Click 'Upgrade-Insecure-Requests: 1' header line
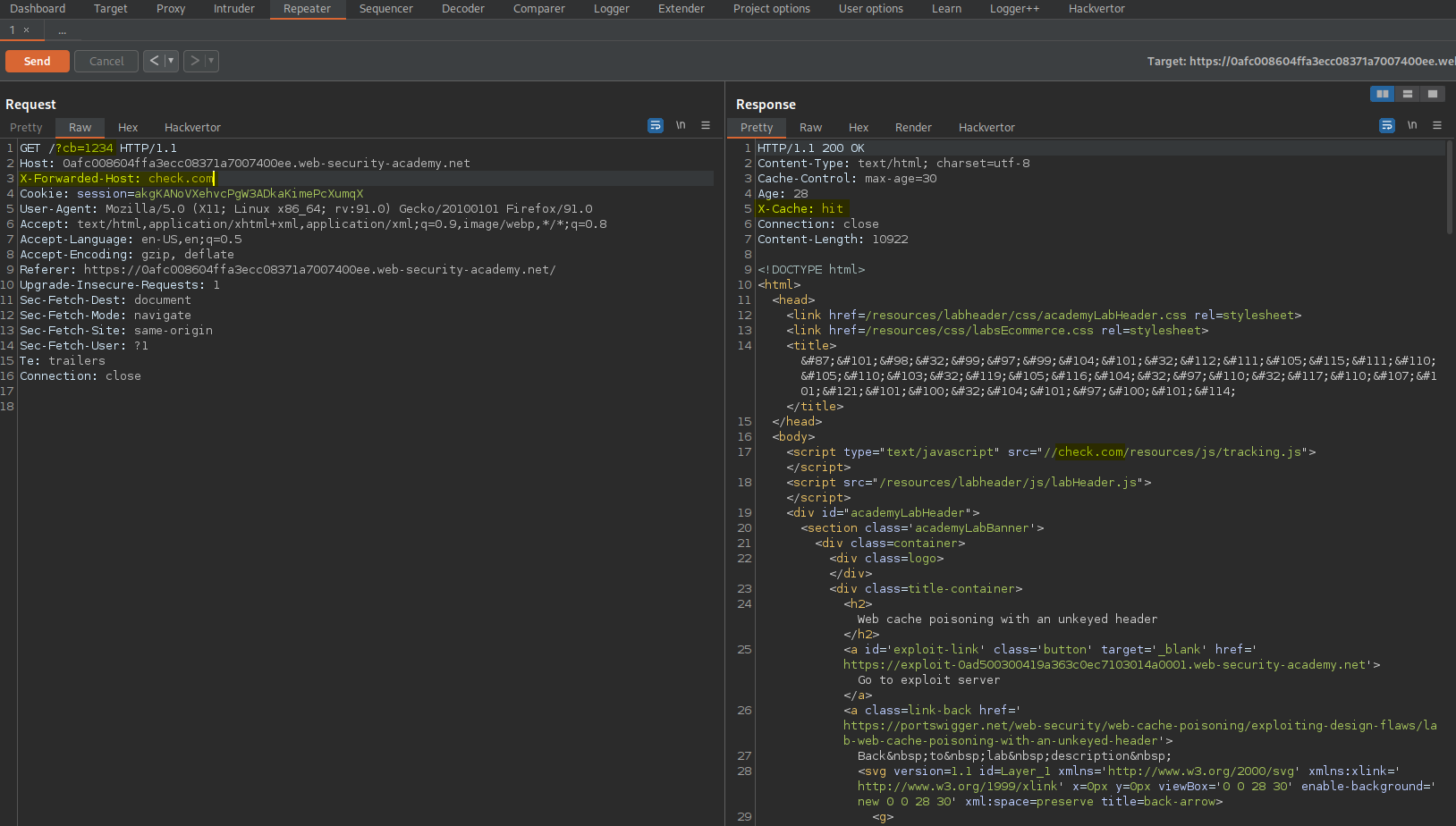 click(x=120, y=285)
